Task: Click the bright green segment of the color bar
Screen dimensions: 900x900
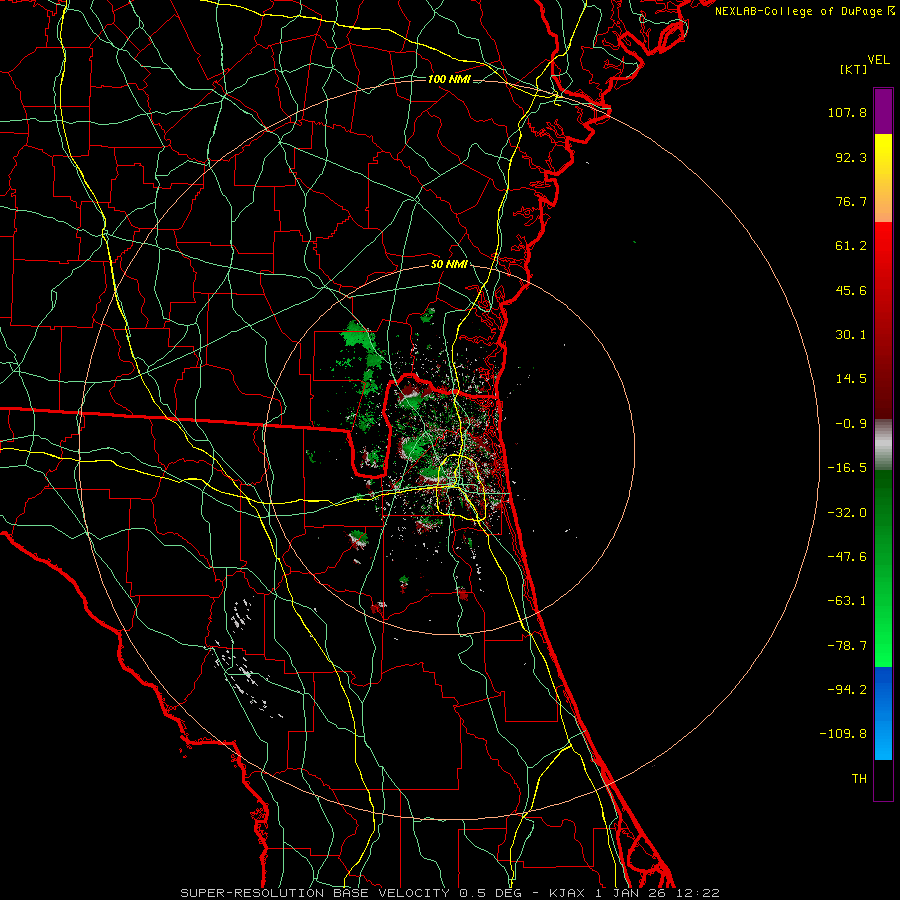Action: (883, 568)
